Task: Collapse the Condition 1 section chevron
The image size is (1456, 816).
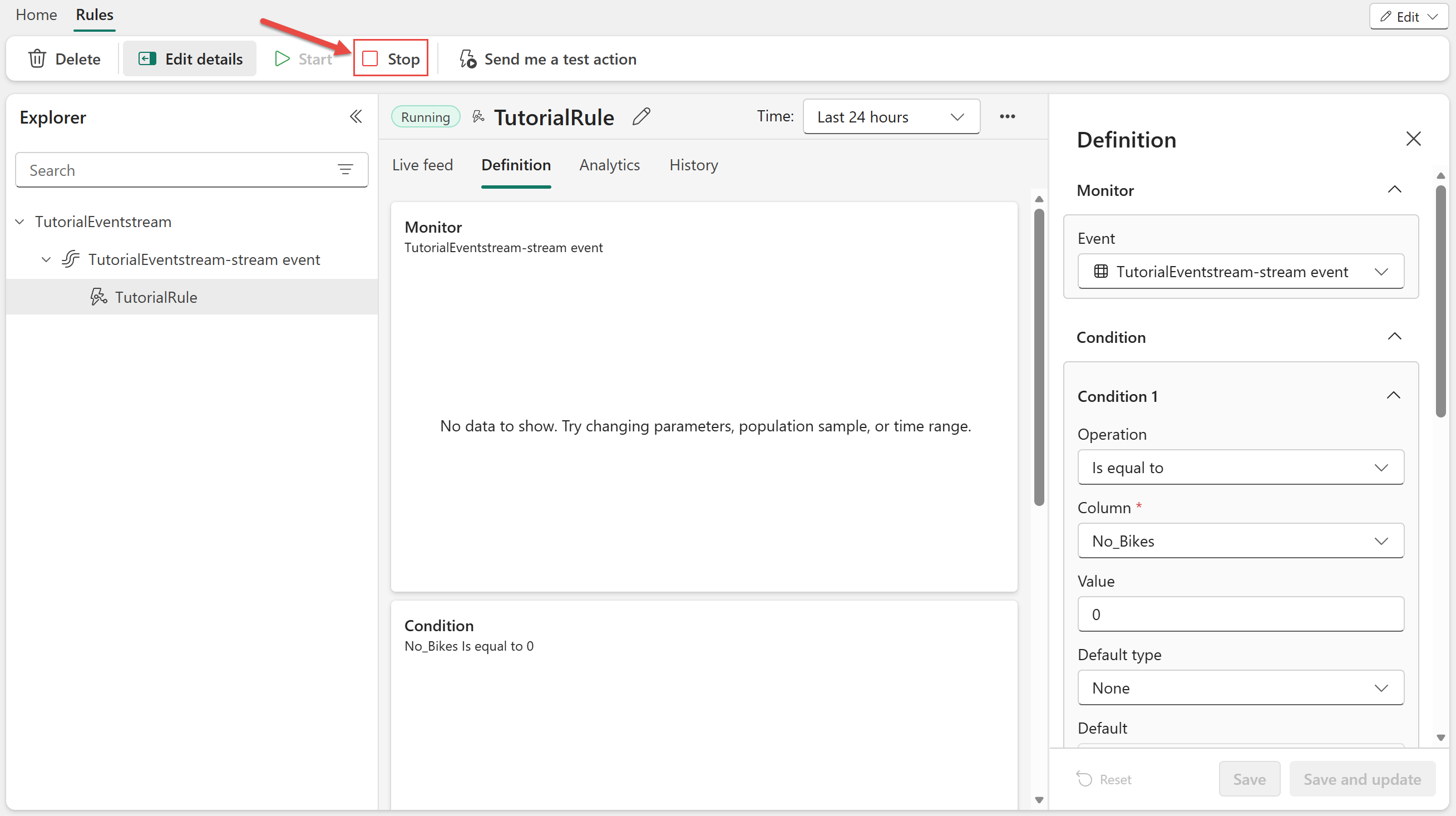Action: click(1393, 396)
